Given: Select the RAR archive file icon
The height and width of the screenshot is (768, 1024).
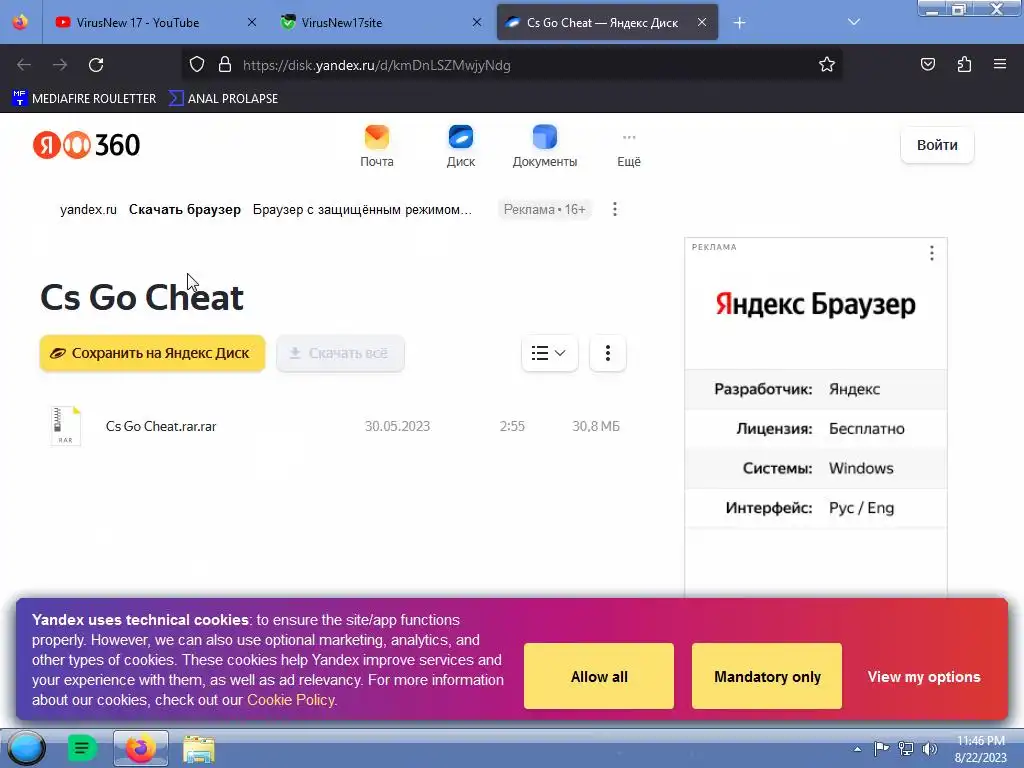Looking at the screenshot, I should click(66, 426).
